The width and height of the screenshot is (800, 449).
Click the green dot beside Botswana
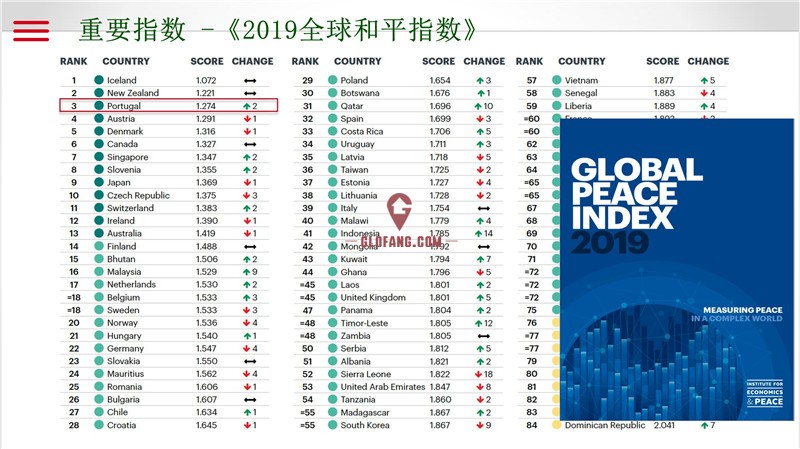333,93
